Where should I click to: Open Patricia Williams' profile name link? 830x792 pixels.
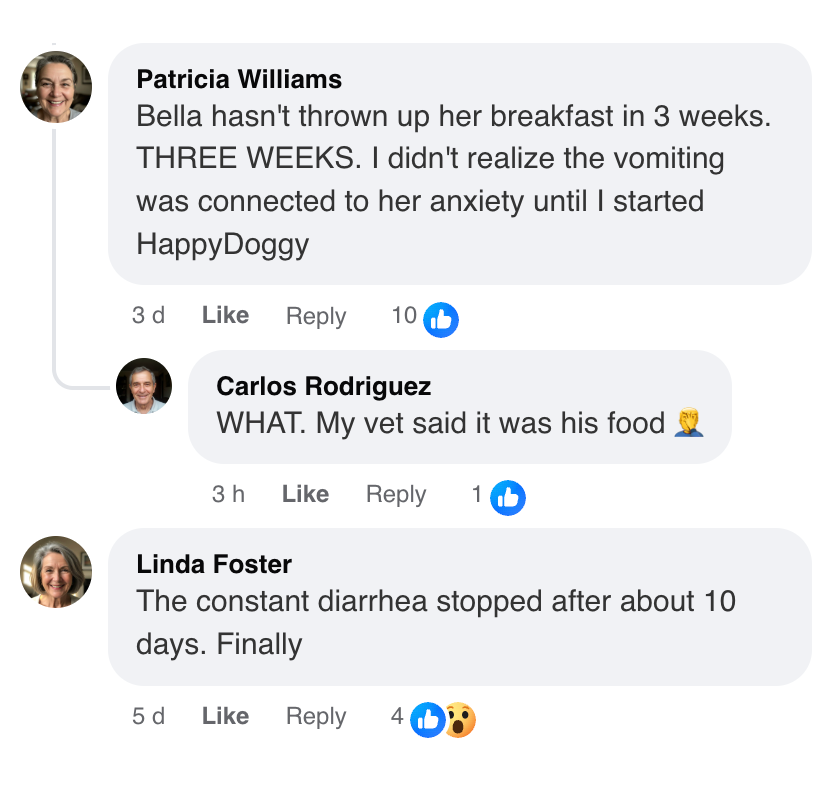tap(239, 79)
